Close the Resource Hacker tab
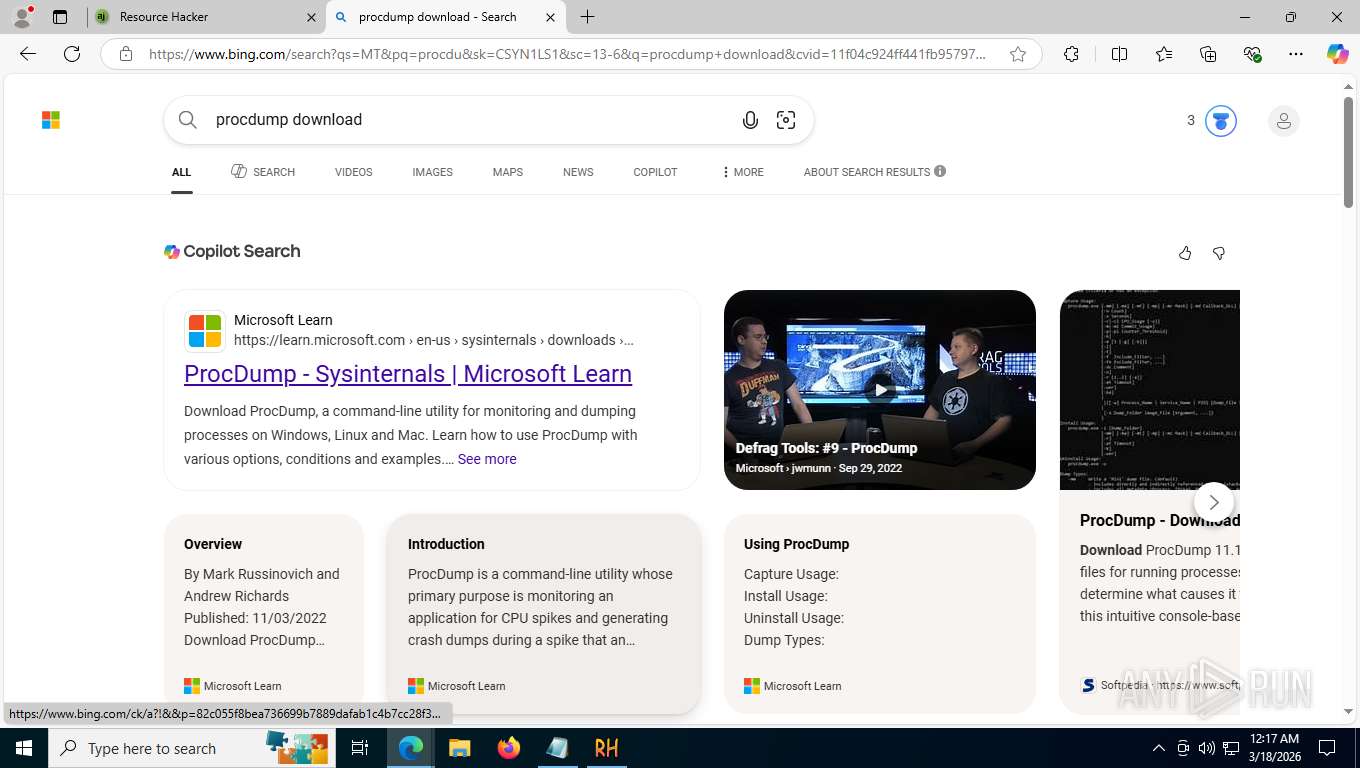 pos(311,17)
